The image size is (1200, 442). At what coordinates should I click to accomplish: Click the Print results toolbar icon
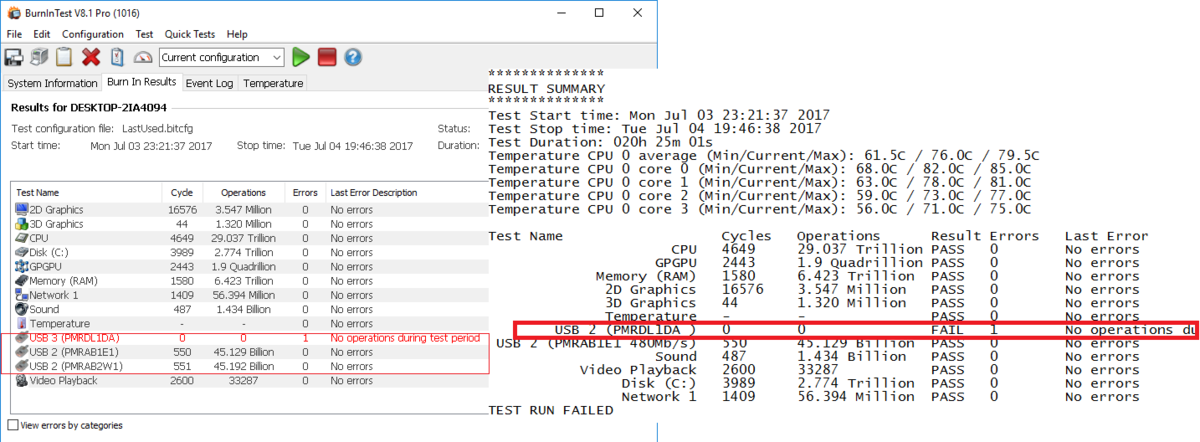(x=40, y=58)
